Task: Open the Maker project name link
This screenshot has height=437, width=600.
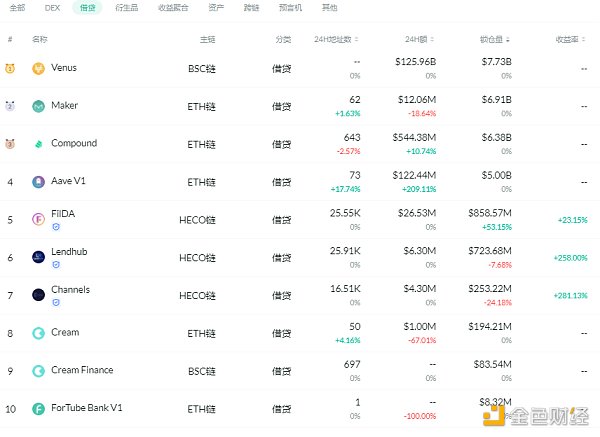Action: click(64, 105)
